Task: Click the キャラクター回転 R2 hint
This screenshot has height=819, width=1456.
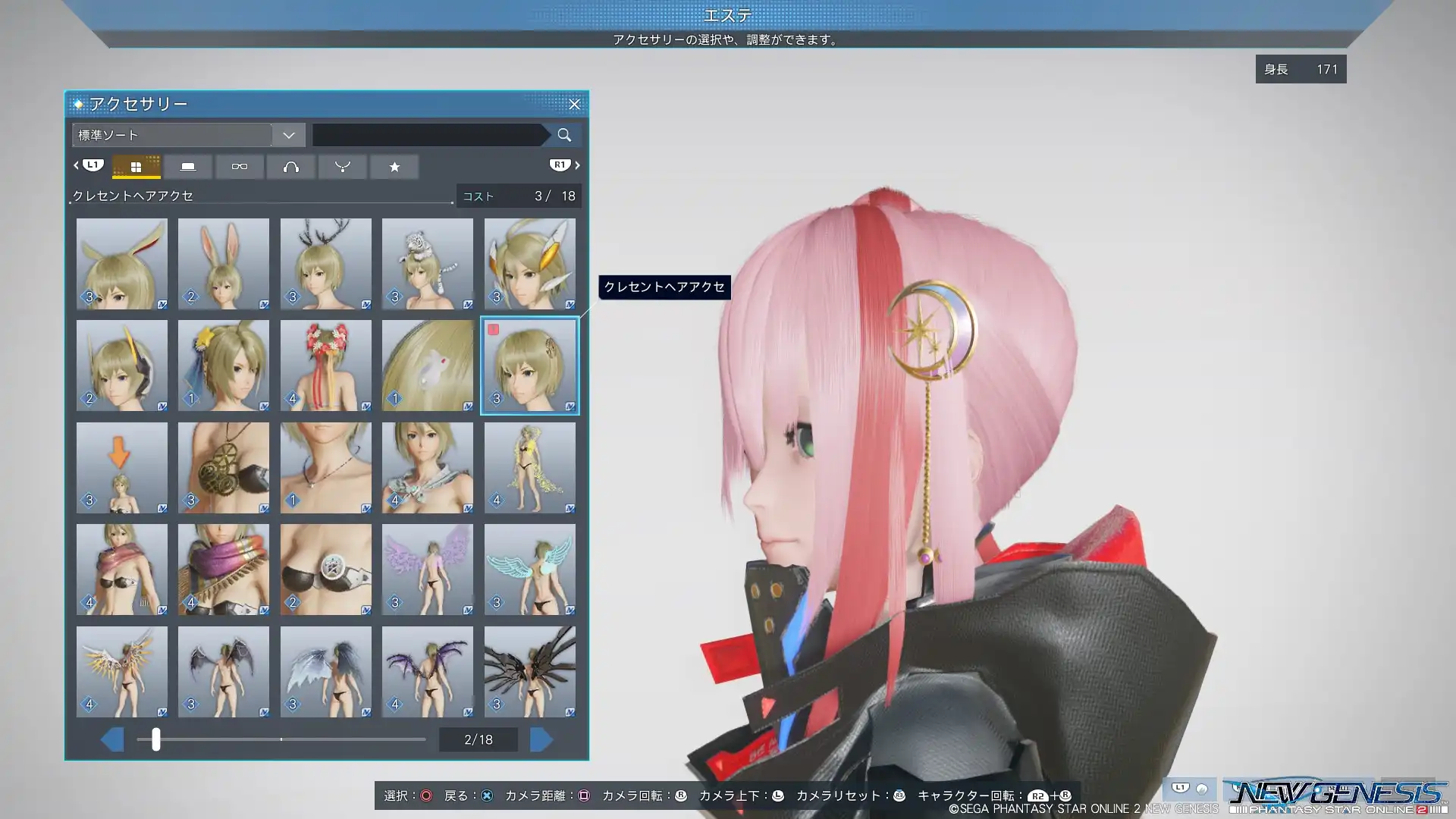Action: coord(995,795)
